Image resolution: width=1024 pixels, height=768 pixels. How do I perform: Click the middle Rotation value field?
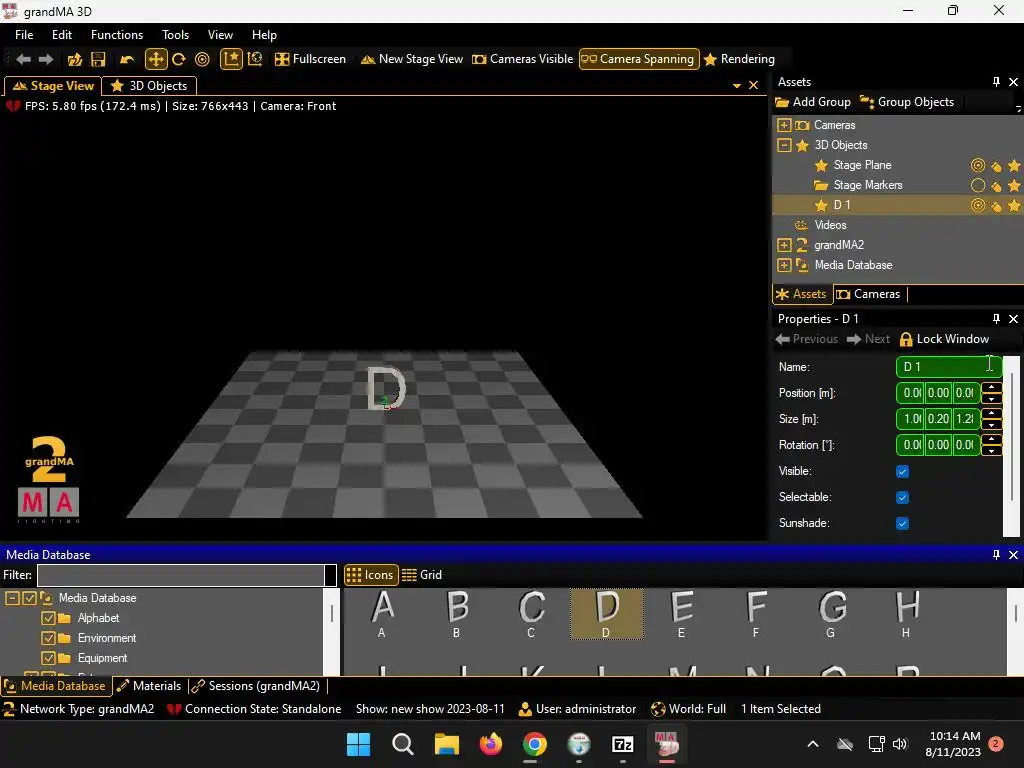(x=938, y=445)
